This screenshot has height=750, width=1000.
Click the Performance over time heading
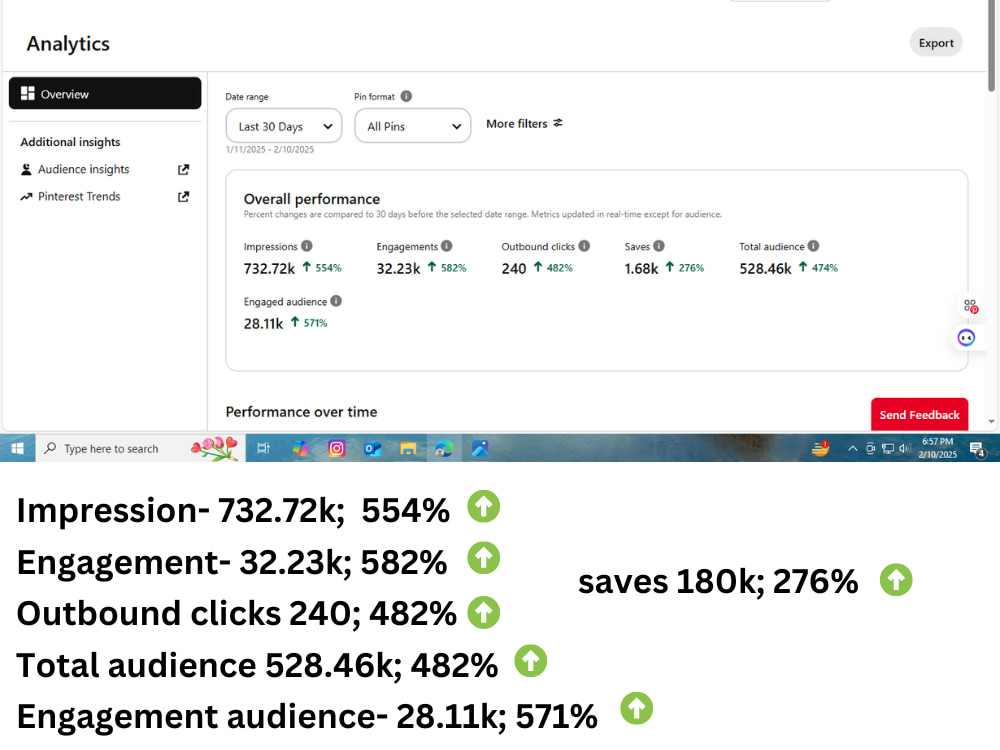(302, 412)
